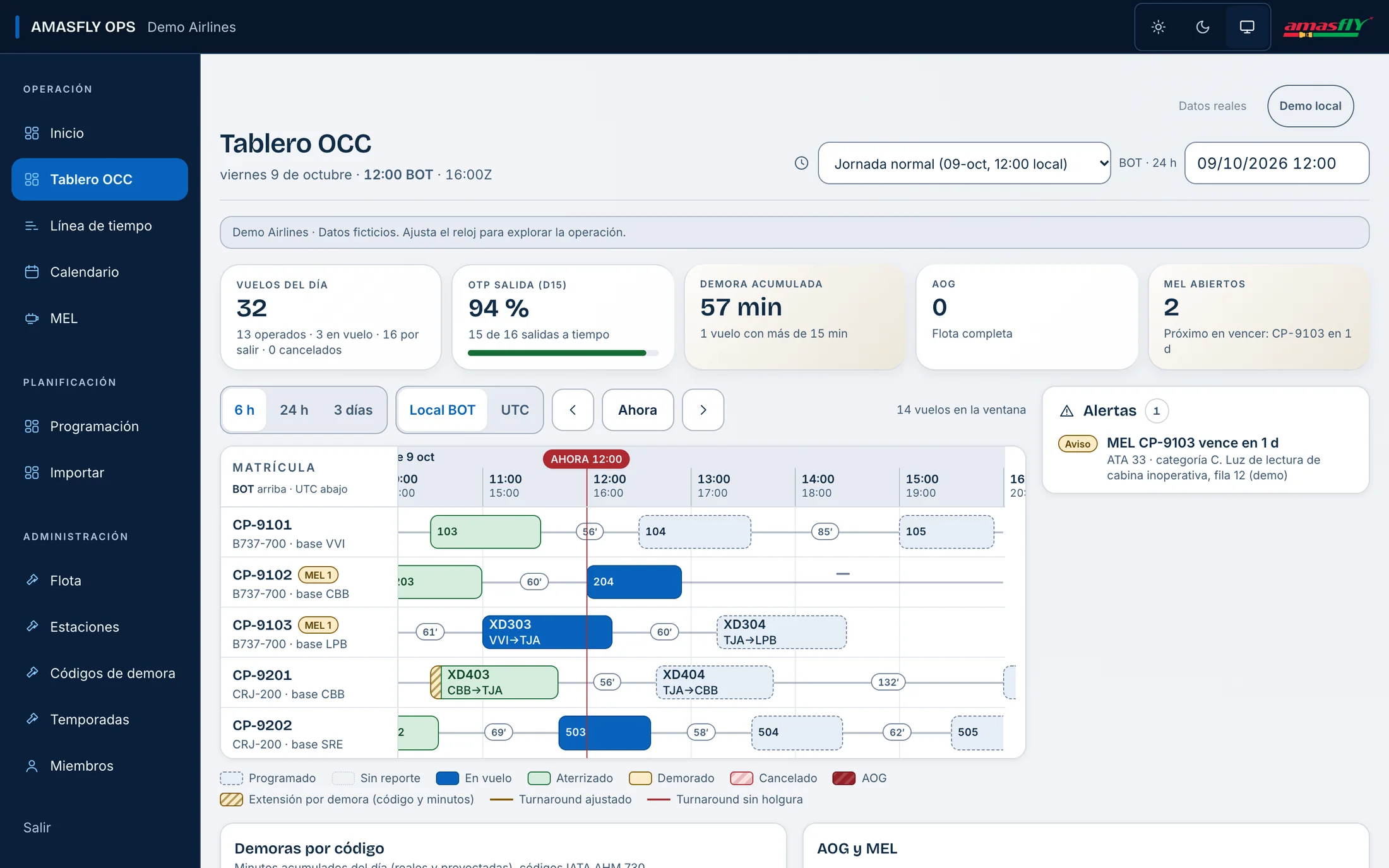Click the MEL 1 badge on CP-9102
The width and height of the screenshot is (1389, 868).
click(x=318, y=575)
